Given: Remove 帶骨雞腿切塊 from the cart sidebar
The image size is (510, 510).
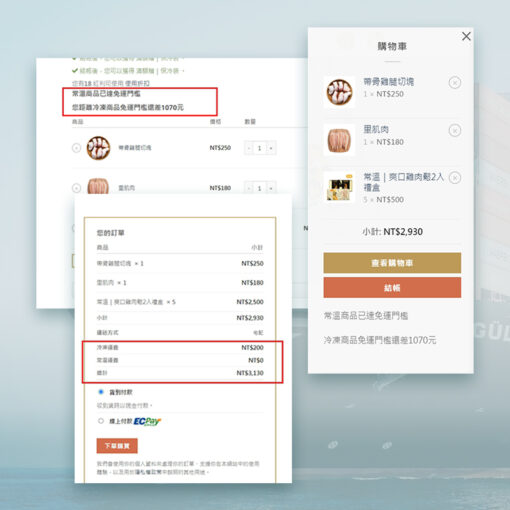Looking at the screenshot, I should pyautogui.click(x=455, y=82).
